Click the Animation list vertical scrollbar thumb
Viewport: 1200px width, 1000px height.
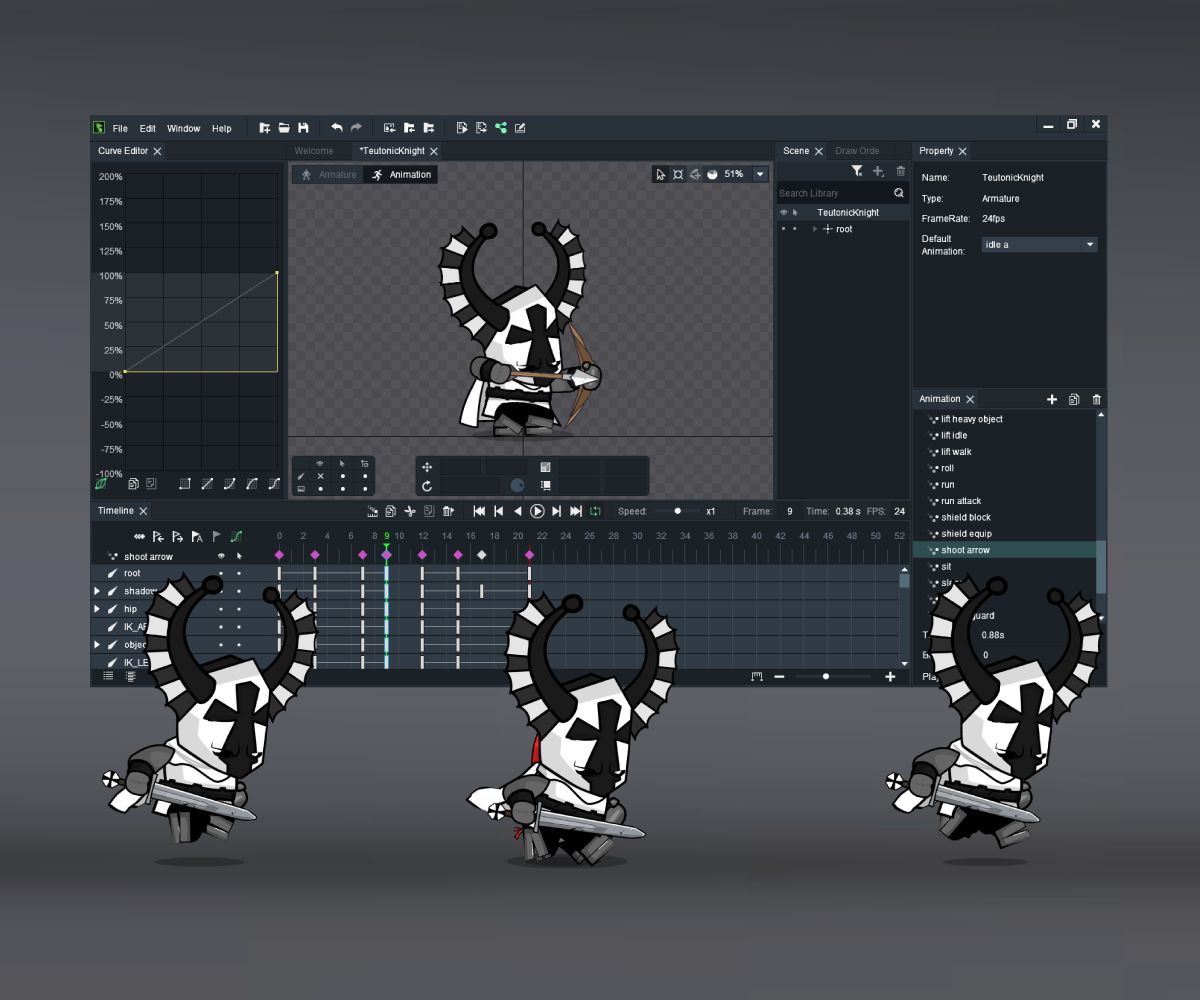(x=1101, y=566)
